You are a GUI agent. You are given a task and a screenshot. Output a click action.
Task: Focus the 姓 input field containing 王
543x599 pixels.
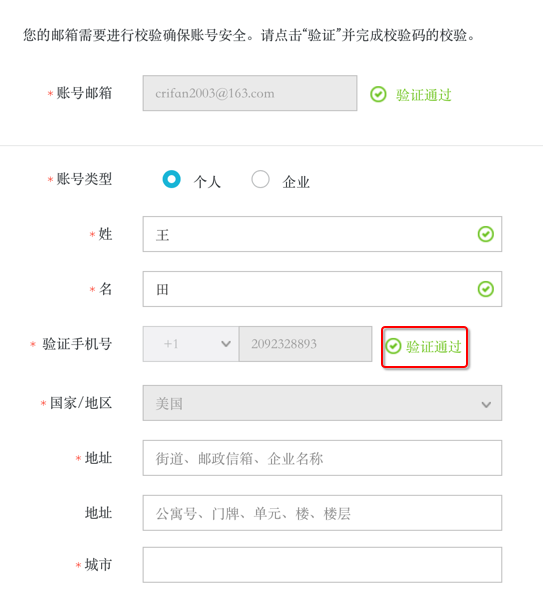coord(322,234)
